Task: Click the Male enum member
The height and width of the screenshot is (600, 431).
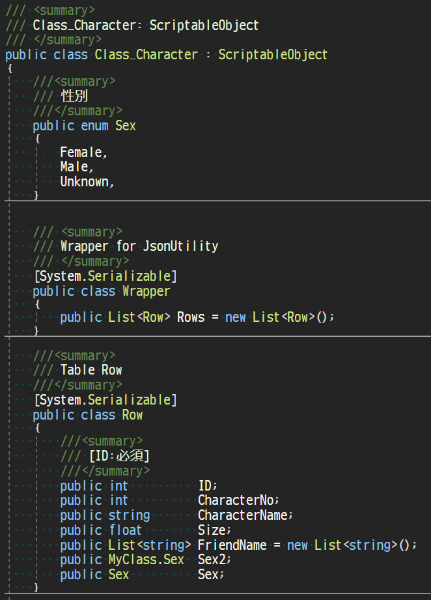Action: pos(74,167)
